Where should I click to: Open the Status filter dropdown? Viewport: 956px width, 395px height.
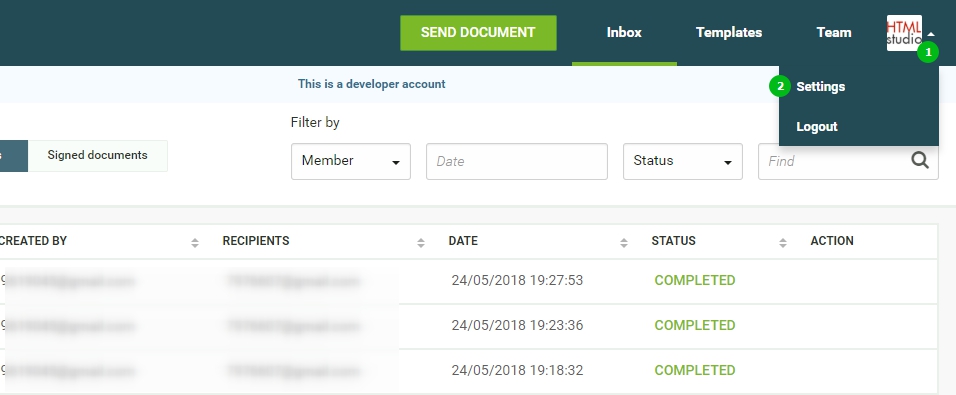pos(682,162)
